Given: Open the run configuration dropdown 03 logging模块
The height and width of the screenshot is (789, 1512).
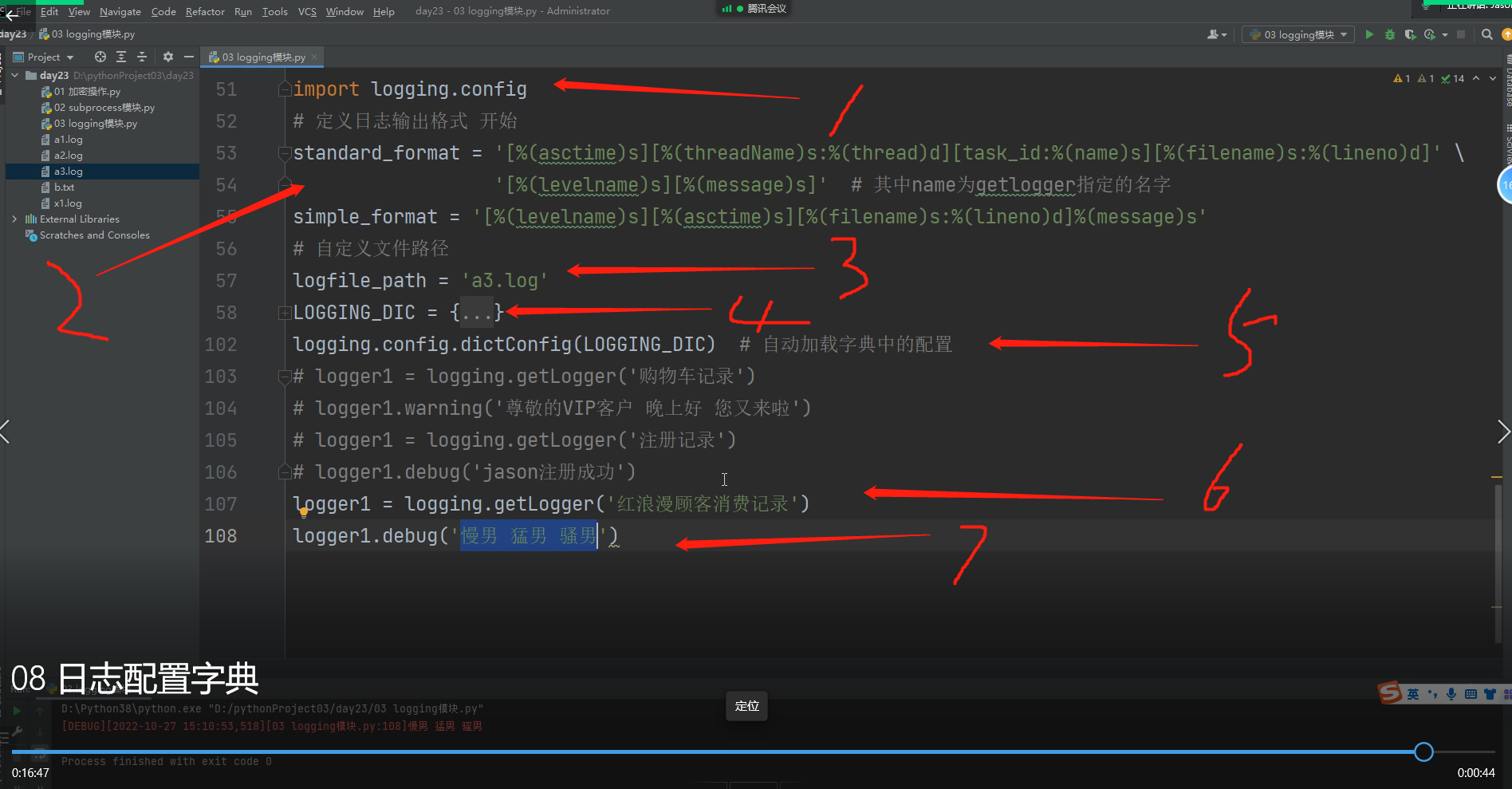Looking at the screenshot, I should pos(1298,34).
